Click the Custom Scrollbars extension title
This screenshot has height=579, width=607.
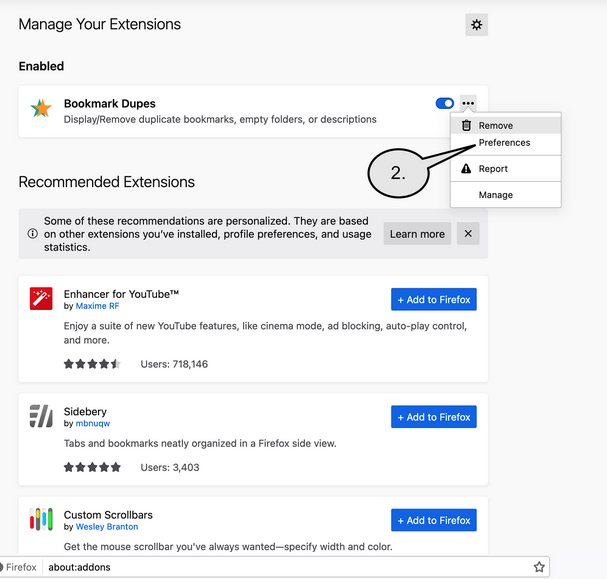pos(108,515)
